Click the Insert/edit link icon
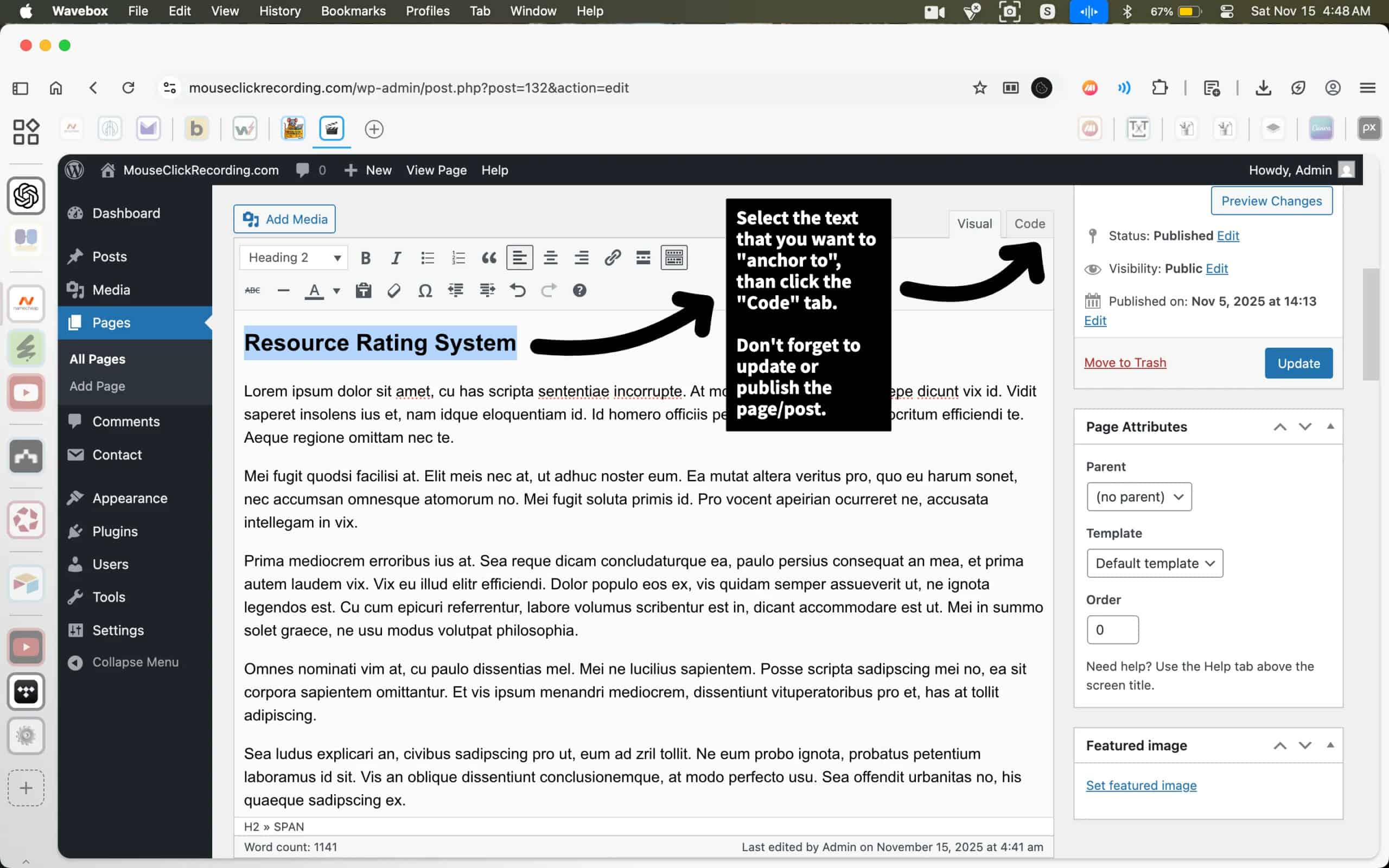This screenshot has height=868, width=1389. [613, 258]
